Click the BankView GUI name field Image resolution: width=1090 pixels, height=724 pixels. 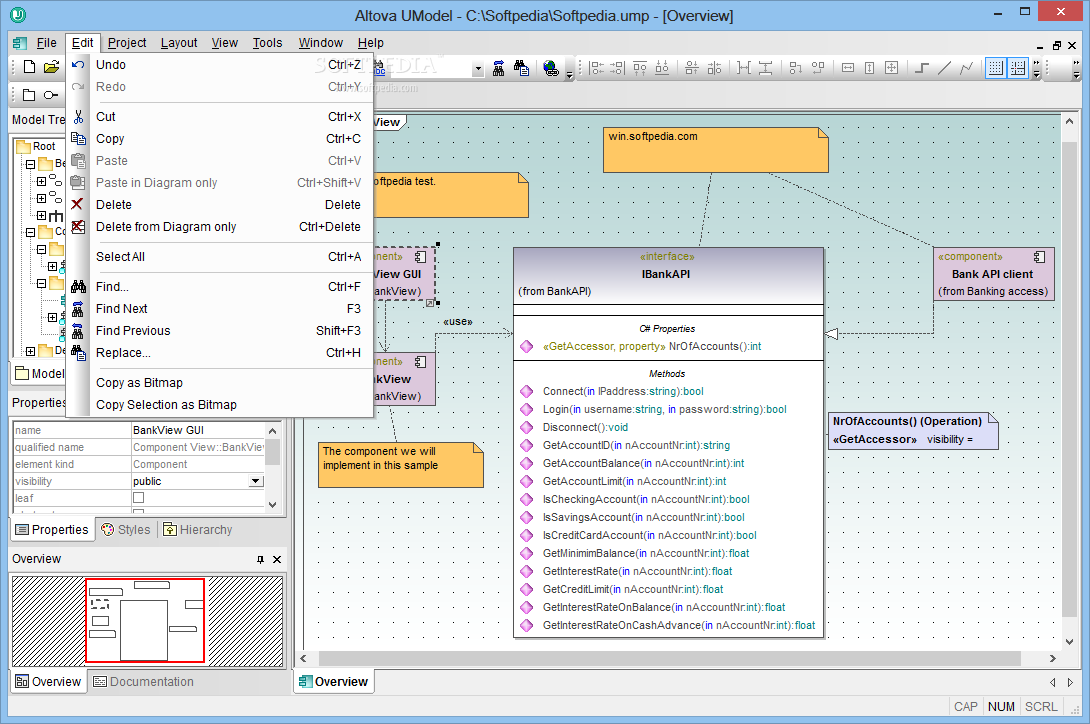coord(198,431)
